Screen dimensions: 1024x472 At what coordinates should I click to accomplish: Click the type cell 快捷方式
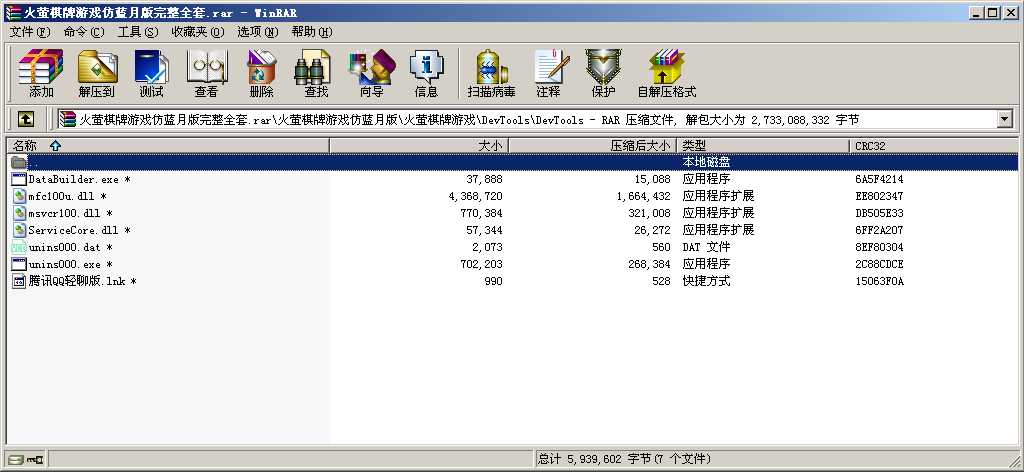pyautogui.click(x=707, y=281)
